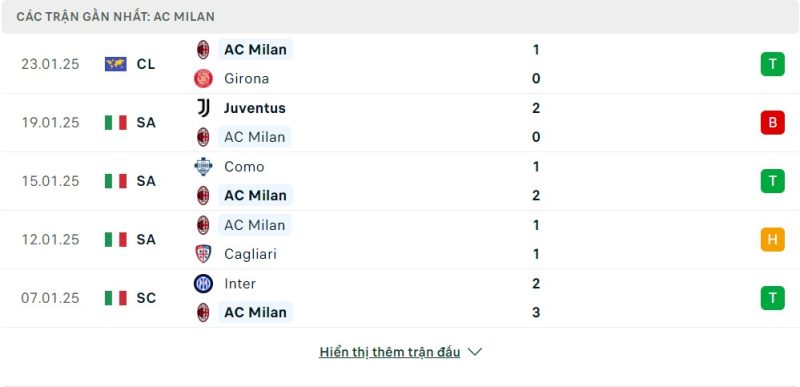The height and width of the screenshot is (387, 800).
Task: Open the Cagliari team name
Action: [250, 254]
